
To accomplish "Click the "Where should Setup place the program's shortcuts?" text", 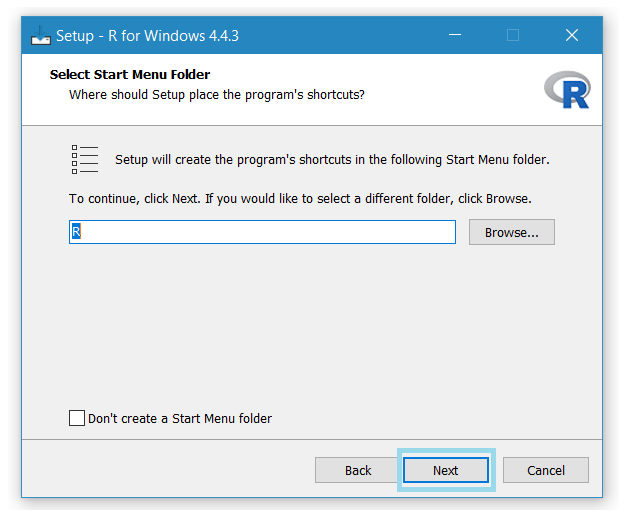I will 217,95.
